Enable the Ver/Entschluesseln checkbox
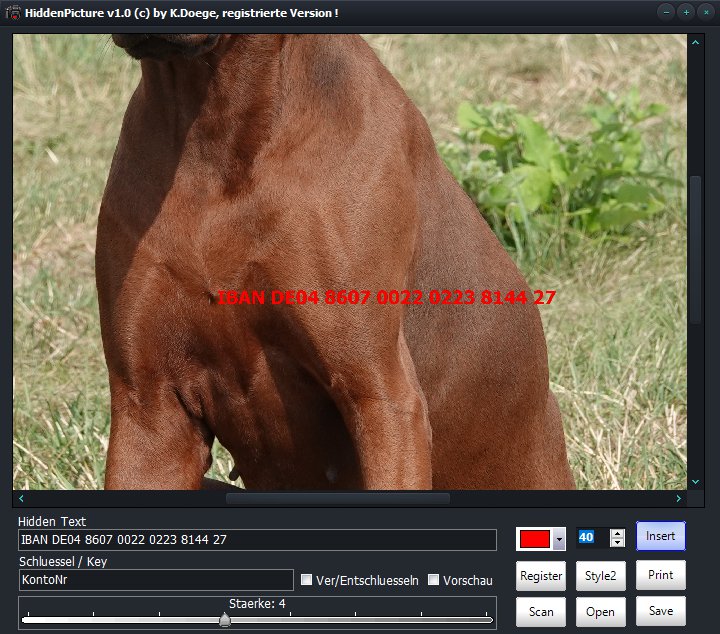This screenshot has height=634, width=720. coord(308,580)
